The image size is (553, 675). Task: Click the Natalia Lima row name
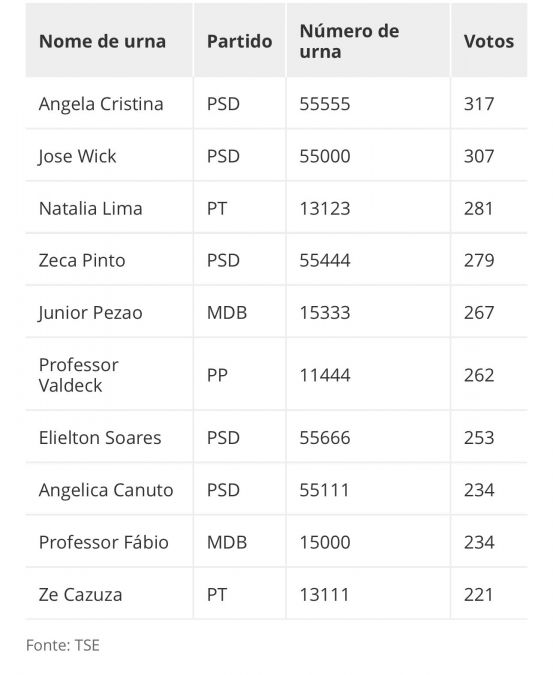90,209
